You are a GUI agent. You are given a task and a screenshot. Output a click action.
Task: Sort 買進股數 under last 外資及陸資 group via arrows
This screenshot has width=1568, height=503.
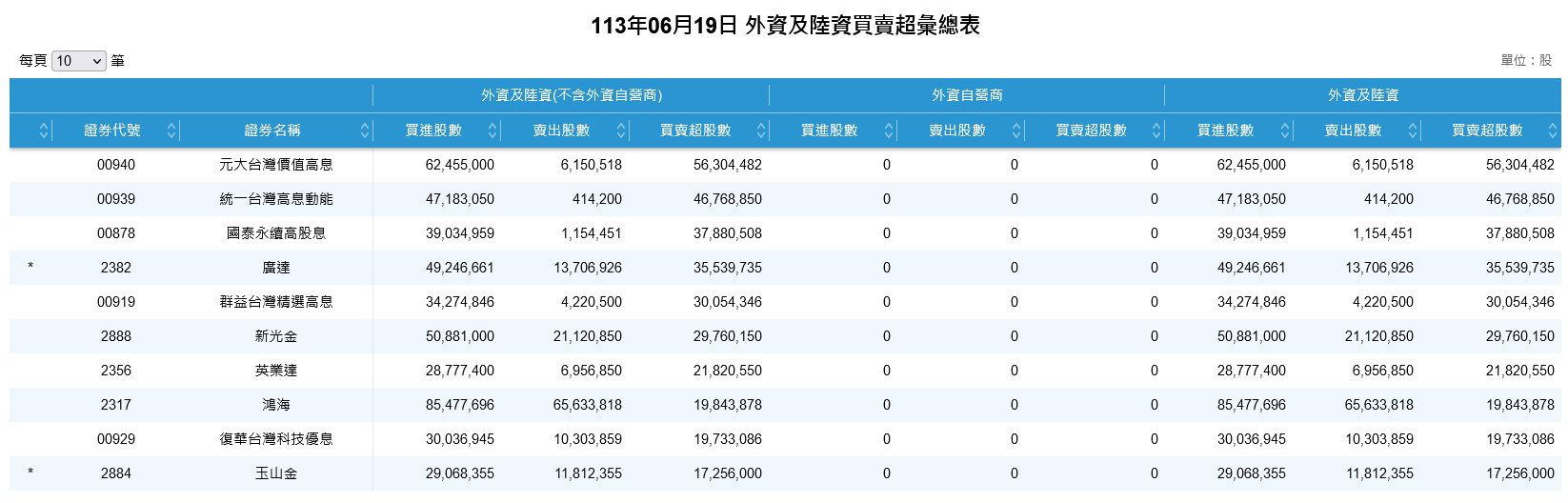[1285, 131]
